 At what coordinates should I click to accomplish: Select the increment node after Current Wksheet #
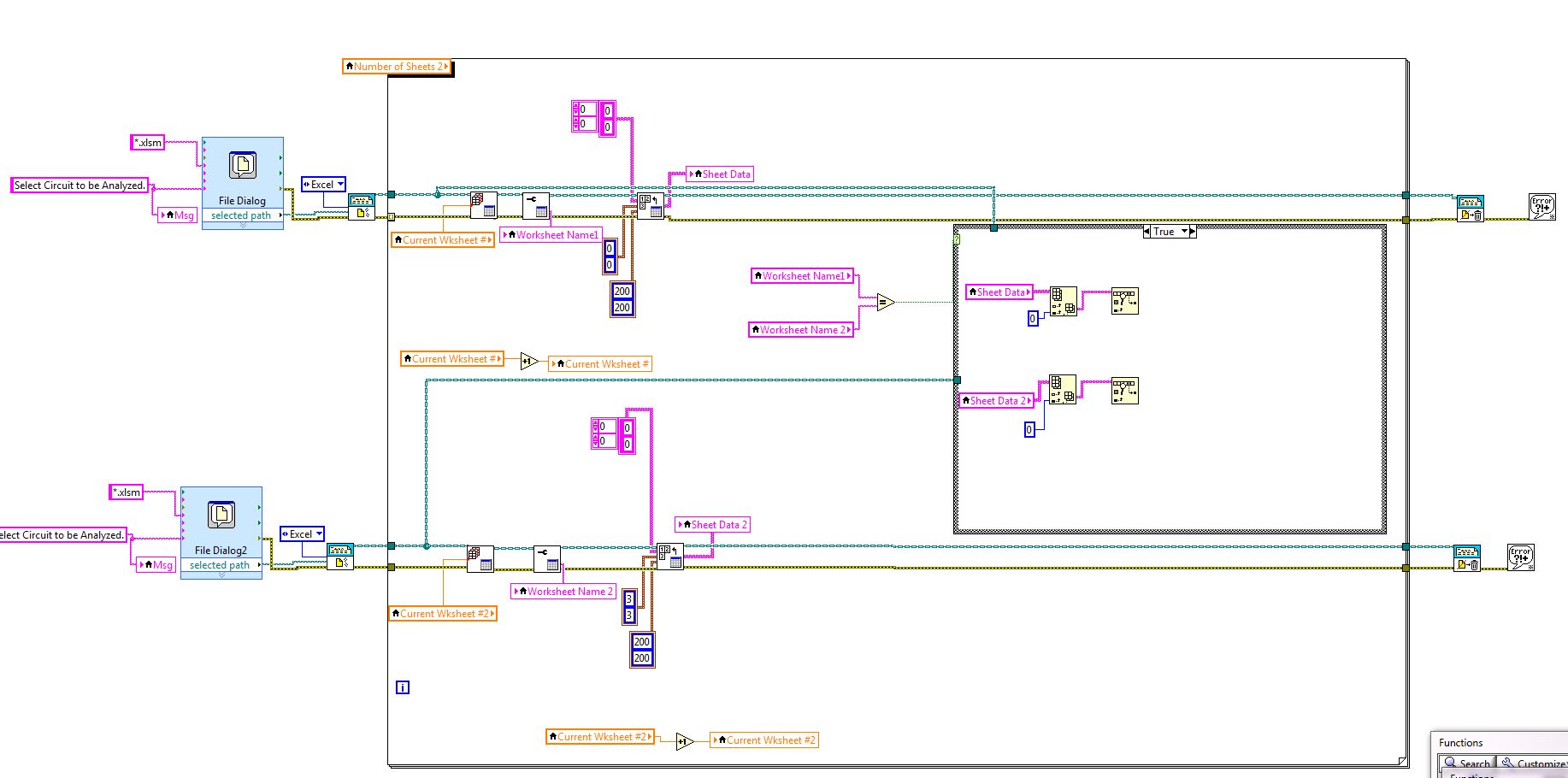tap(529, 361)
